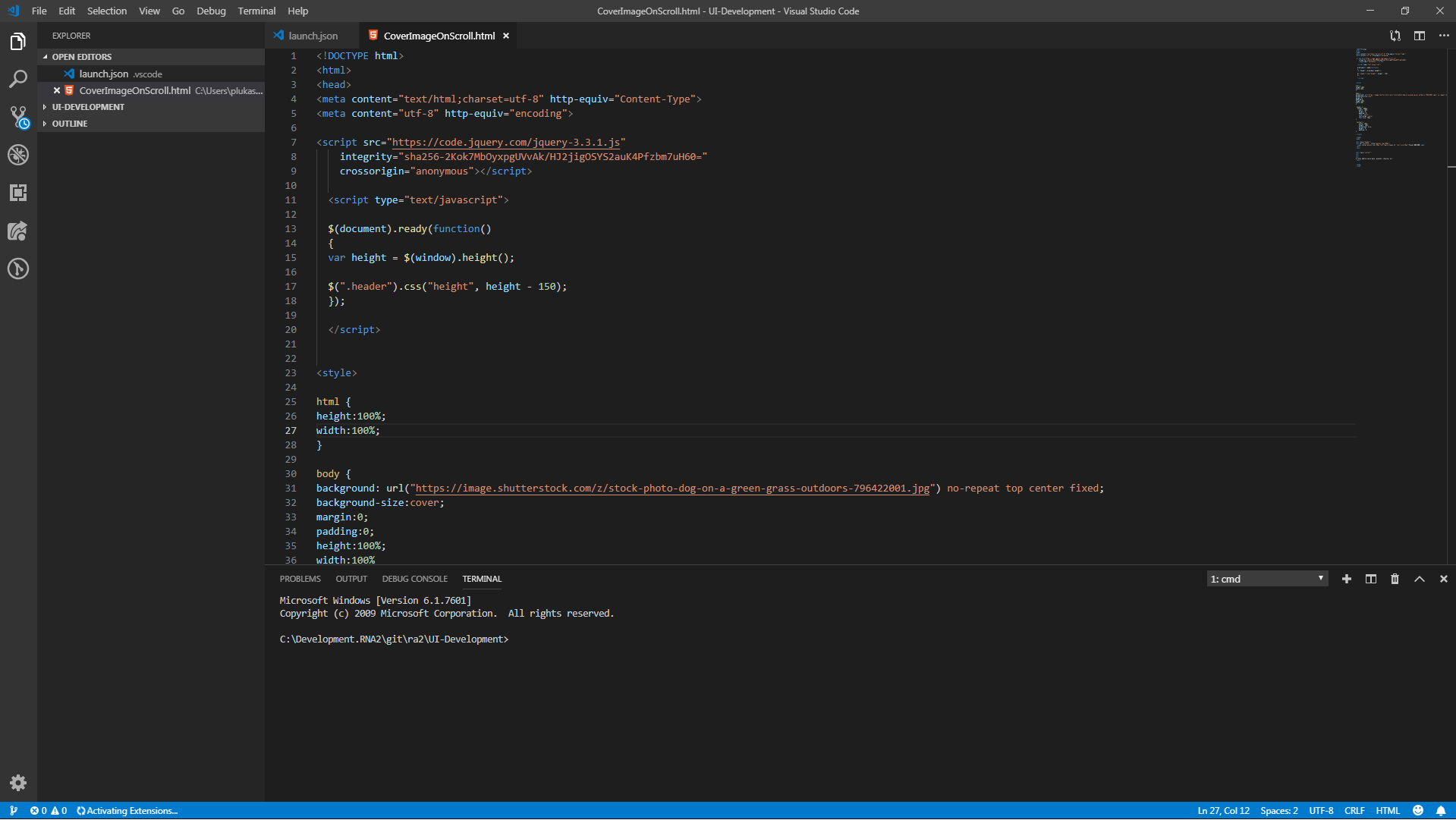1456x820 pixels.
Task: Click Ln 27, Col 12 to go to line
Action: click(x=1223, y=811)
